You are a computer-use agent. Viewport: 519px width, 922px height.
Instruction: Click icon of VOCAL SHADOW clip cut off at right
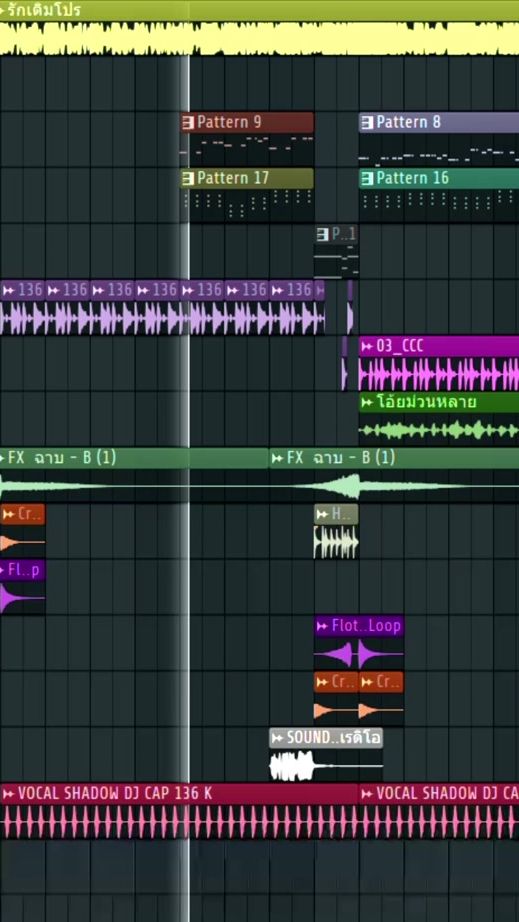pos(367,794)
